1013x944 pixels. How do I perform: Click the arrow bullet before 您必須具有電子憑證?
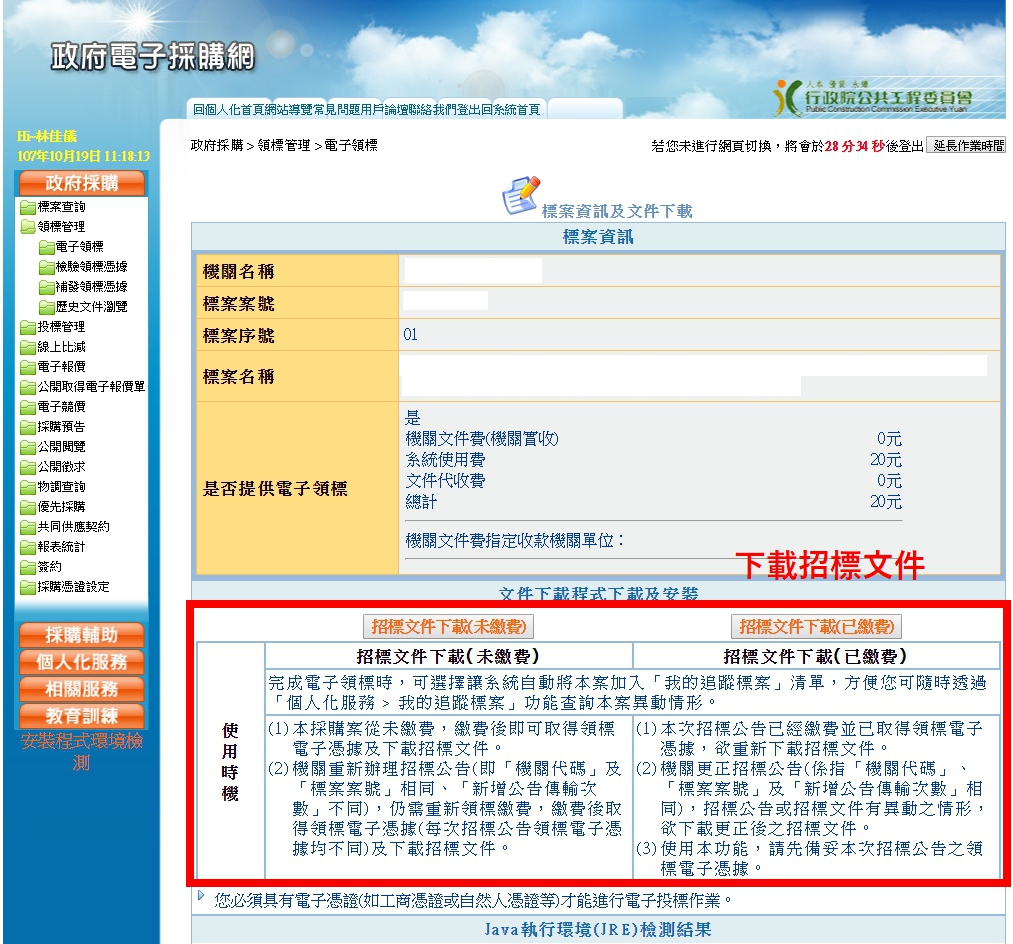tap(201, 896)
